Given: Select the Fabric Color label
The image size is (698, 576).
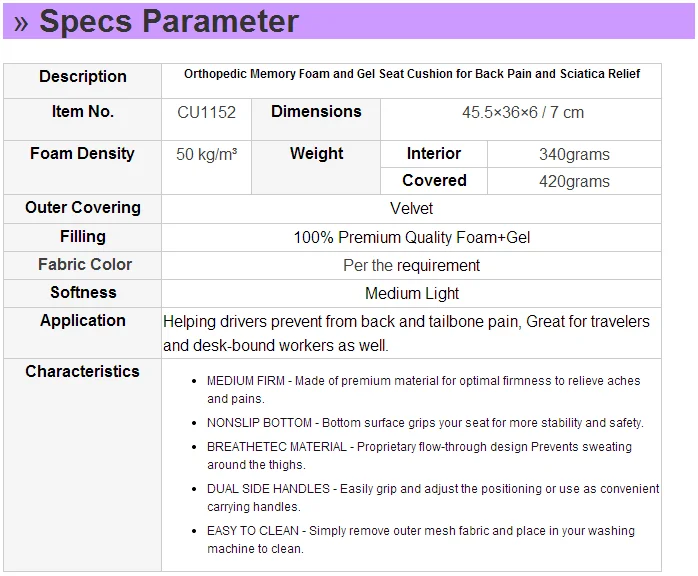Looking at the screenshot, I should (x=85, y=265).
